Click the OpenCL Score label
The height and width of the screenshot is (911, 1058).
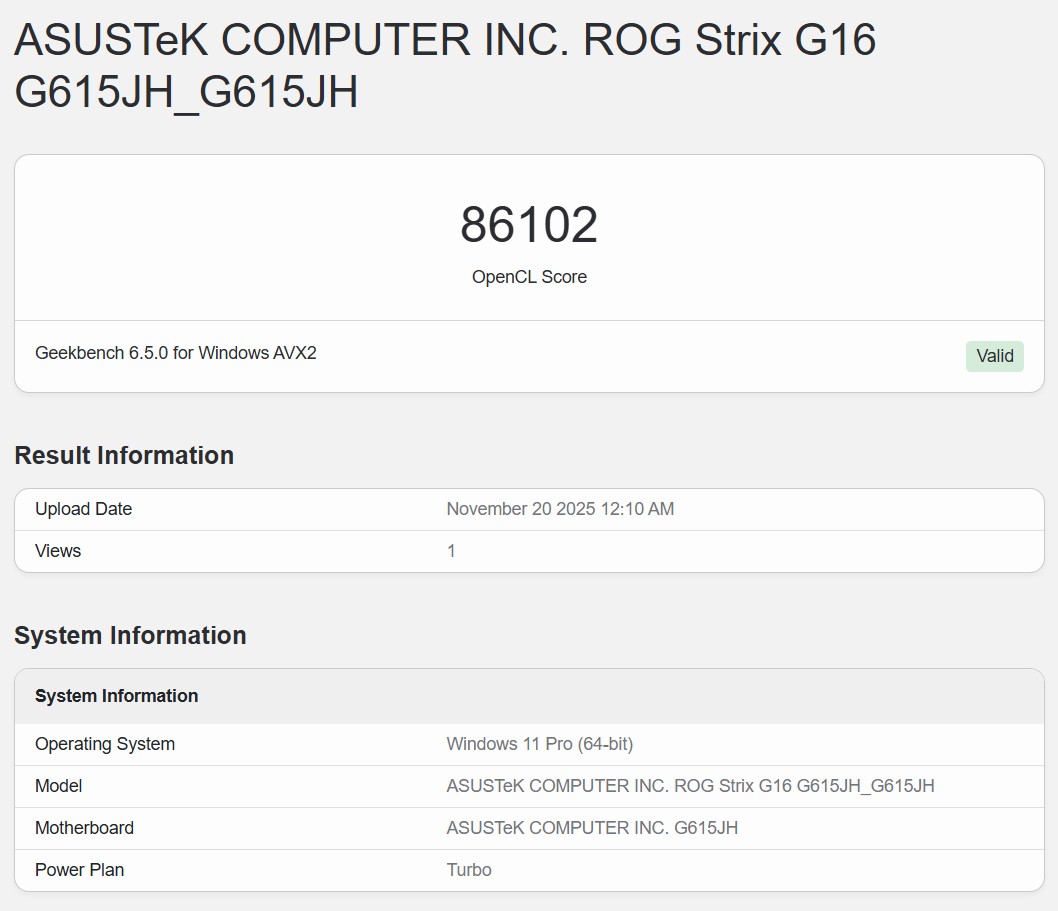click(x=529, y=277)
